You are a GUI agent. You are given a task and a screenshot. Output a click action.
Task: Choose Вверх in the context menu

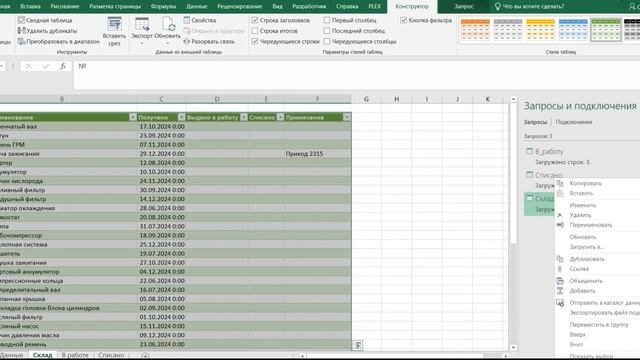pos(578,335)
